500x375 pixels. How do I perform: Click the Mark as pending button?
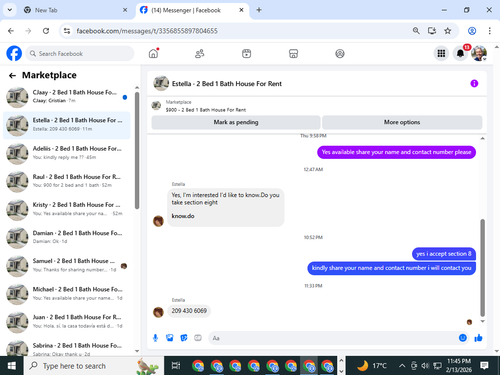click(x=236, y=122)
